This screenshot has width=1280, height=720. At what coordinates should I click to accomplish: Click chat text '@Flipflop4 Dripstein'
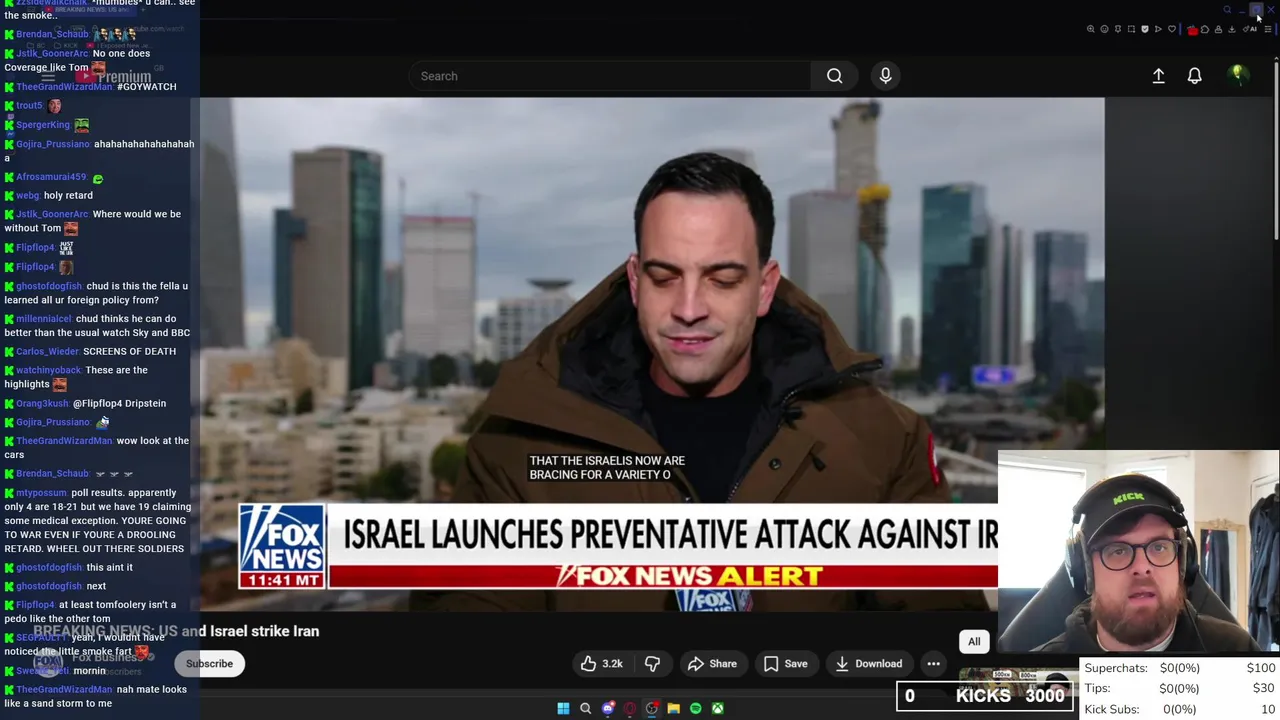tap(119, 403)
